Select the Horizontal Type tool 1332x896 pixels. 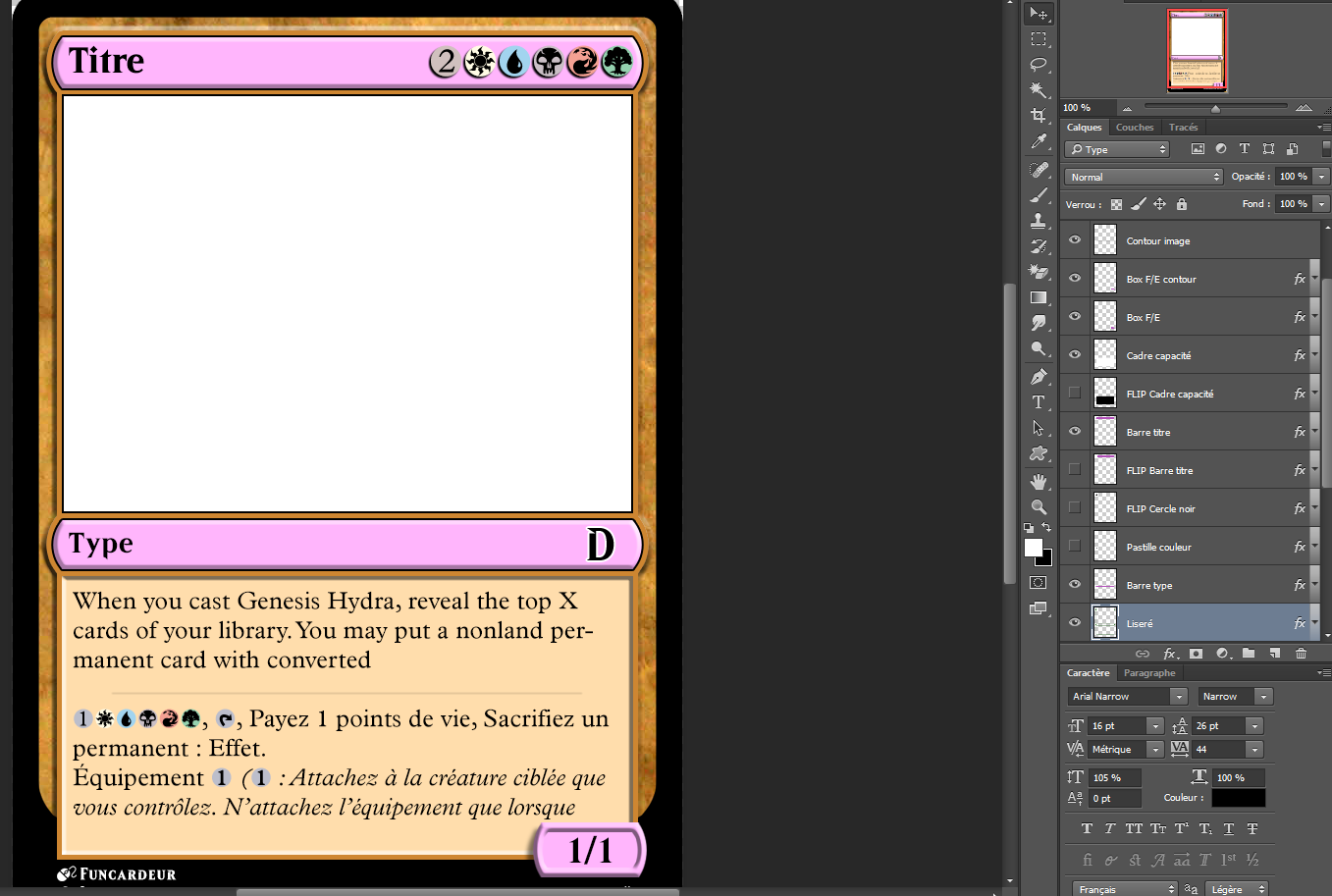1039,402
